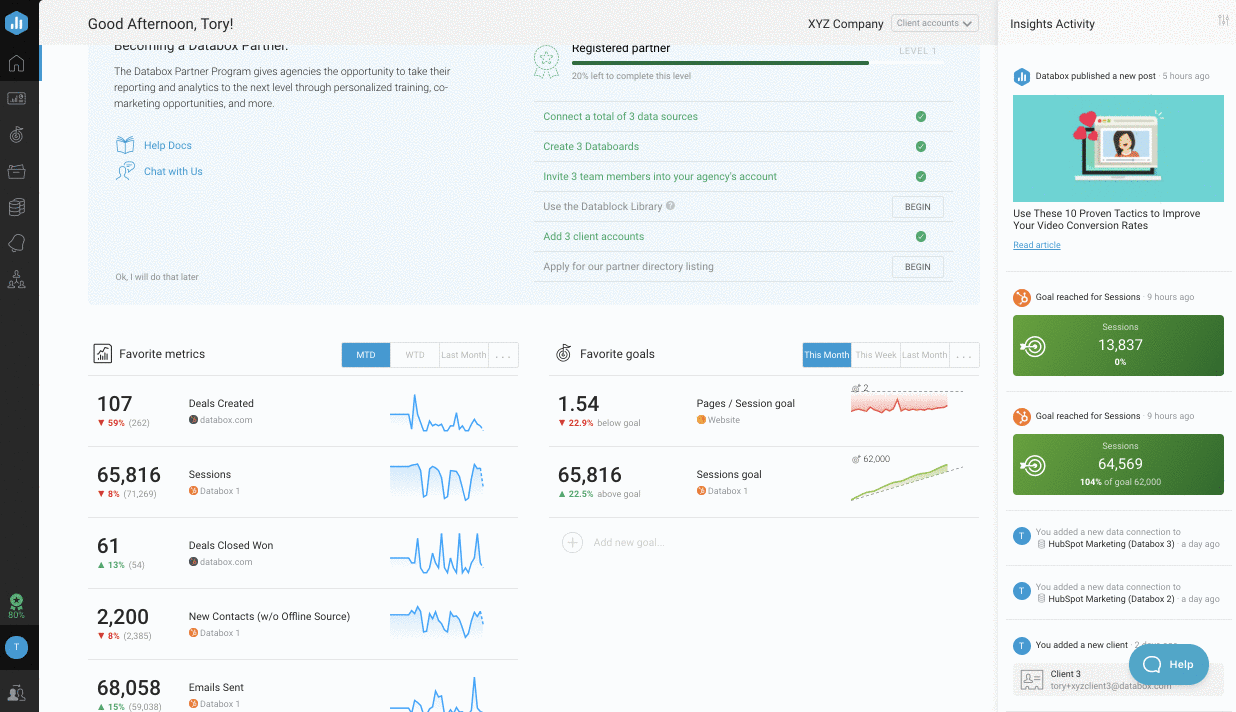Click the switch user icon at sidebar bottom

(x=16, y=692)
